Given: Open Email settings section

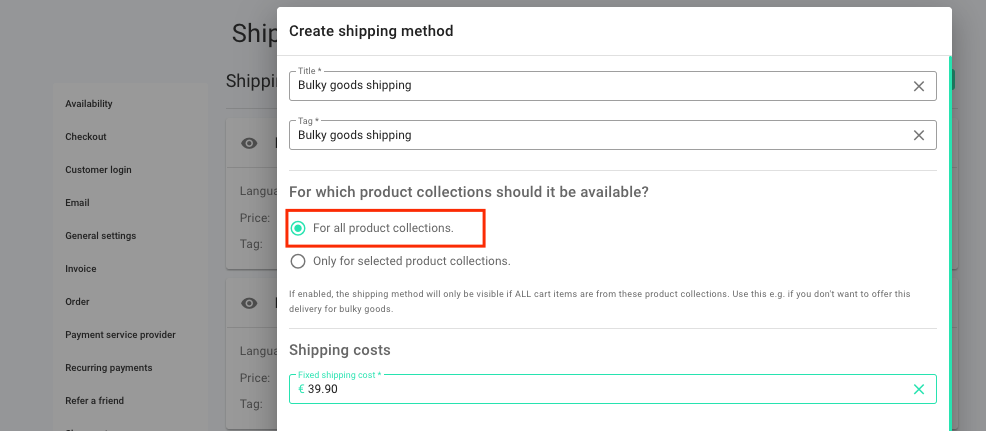Looking at the screenshot, I should pos(77,203).
